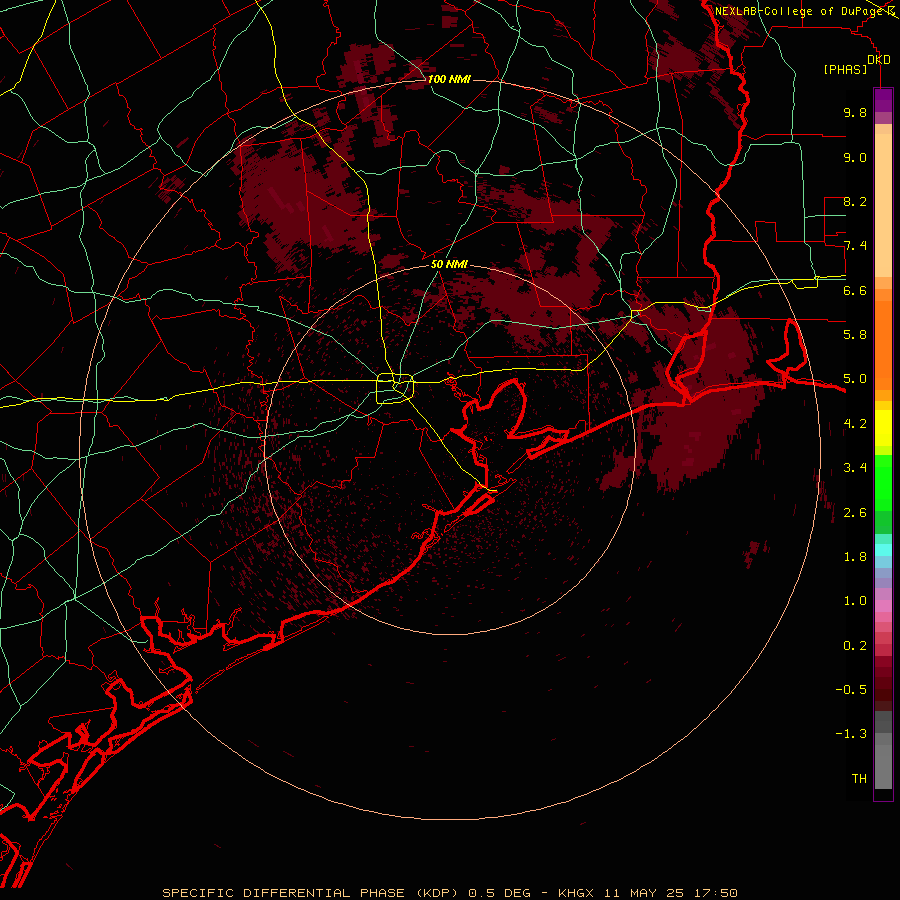Select the -1.3 value on the color scale

pos(851,734)
